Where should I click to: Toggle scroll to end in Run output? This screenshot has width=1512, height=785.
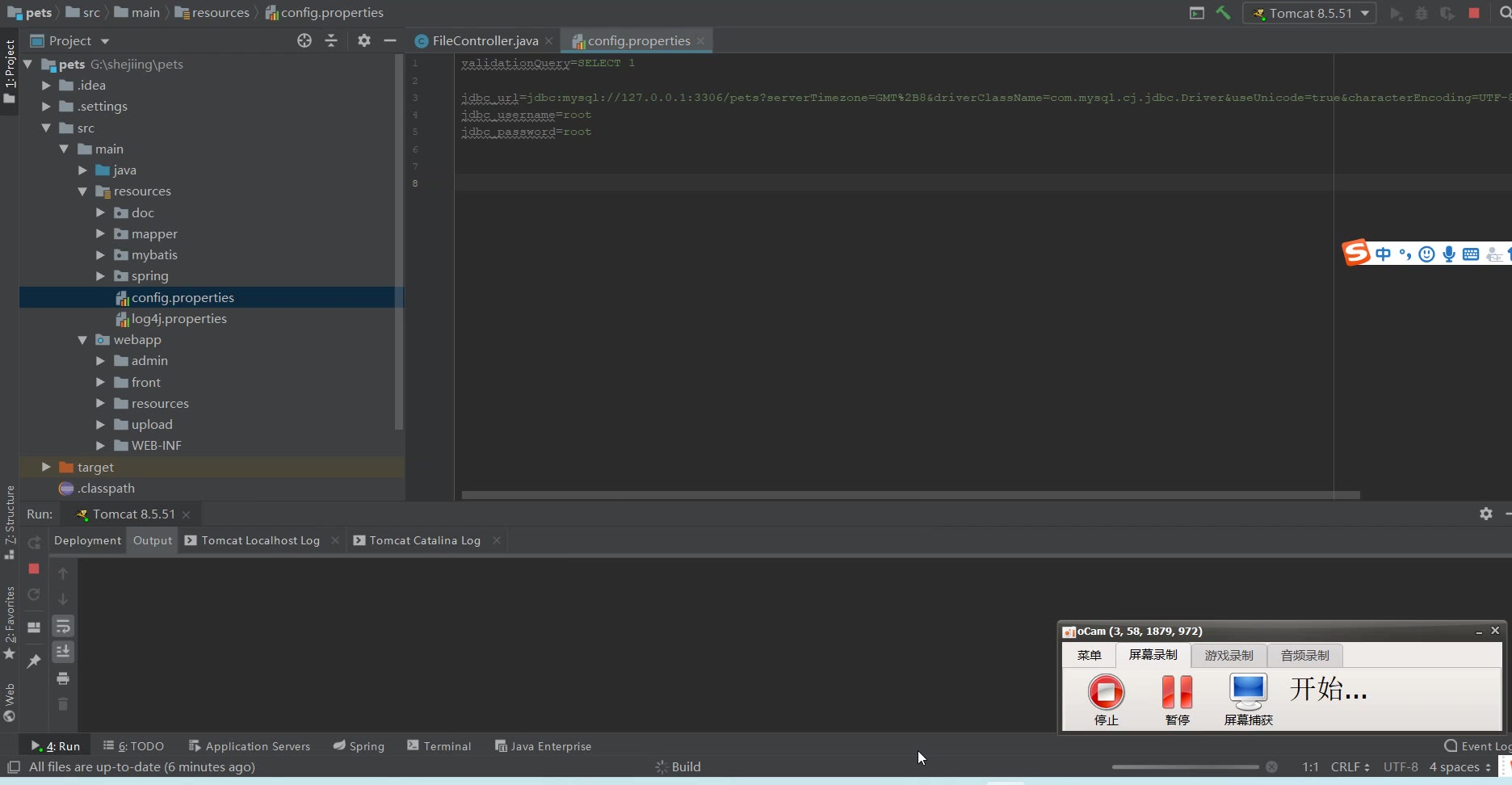[63, 652]
